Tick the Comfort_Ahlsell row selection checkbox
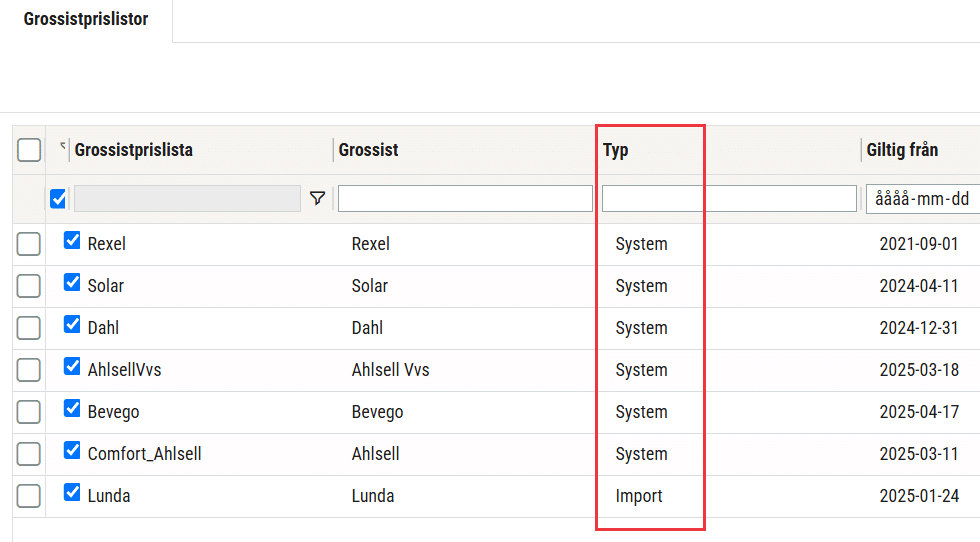This screenshot has width=980, height=542. 29,454
